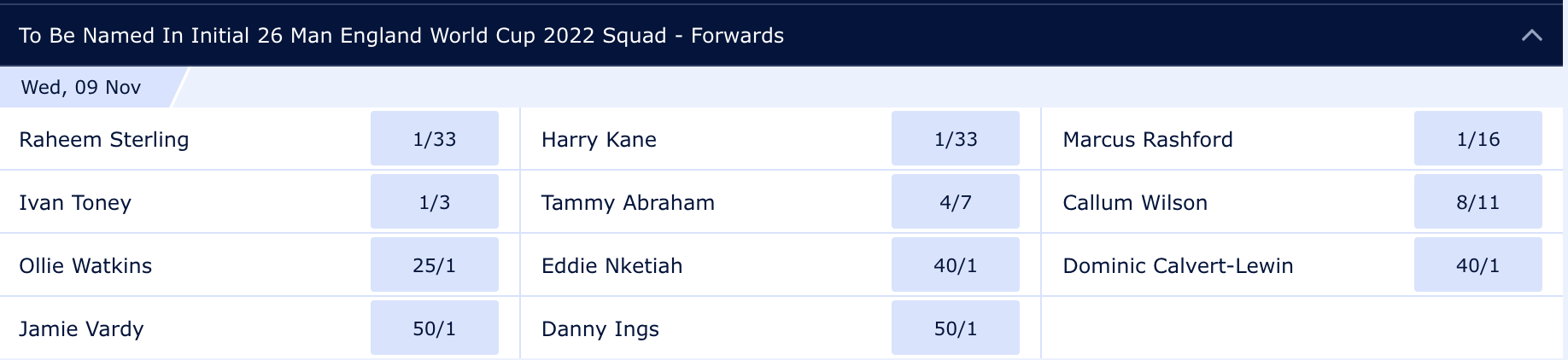Image resolution: width=1568 pixels, height=360 pixels.
Task: Click the Dominic Calvert-Lewin name label
Action: pos(1178,266)
